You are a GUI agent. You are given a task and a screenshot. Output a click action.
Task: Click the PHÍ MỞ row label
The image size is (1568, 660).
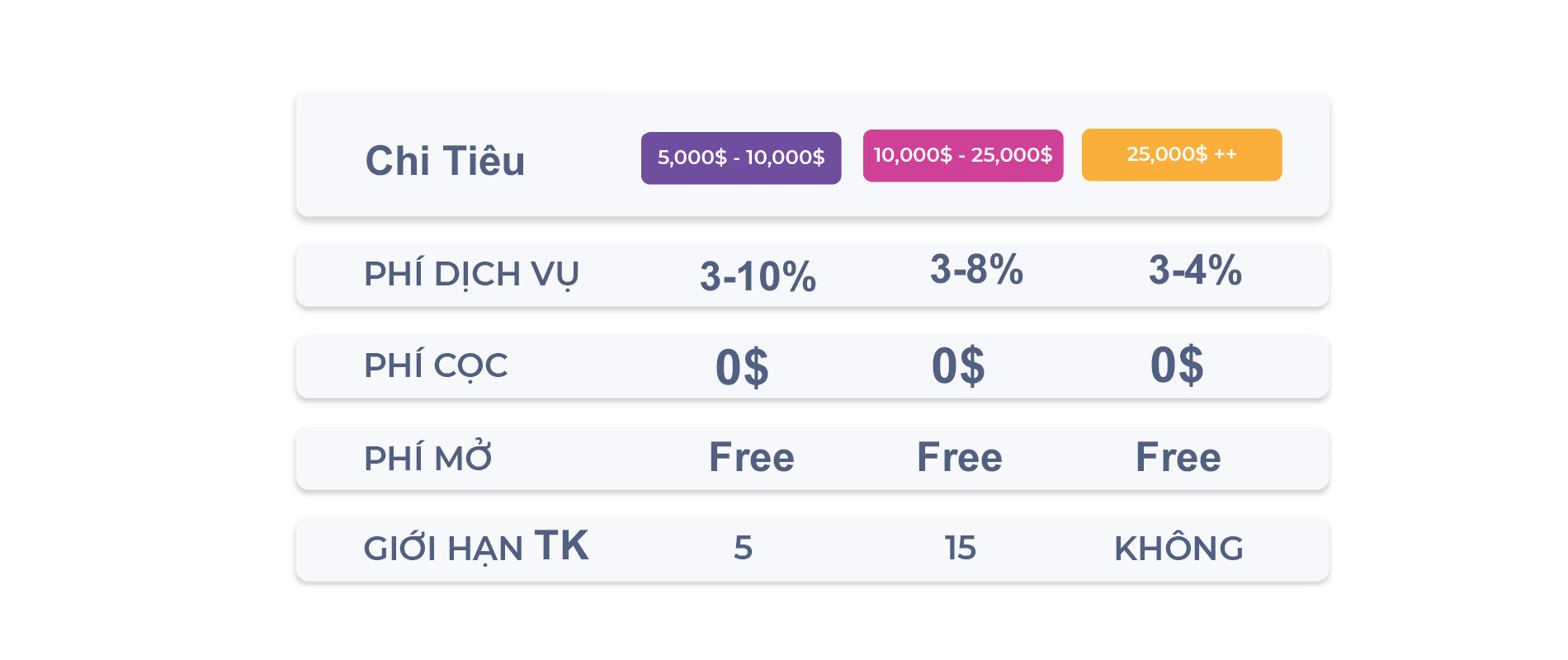tap(427, 457)
